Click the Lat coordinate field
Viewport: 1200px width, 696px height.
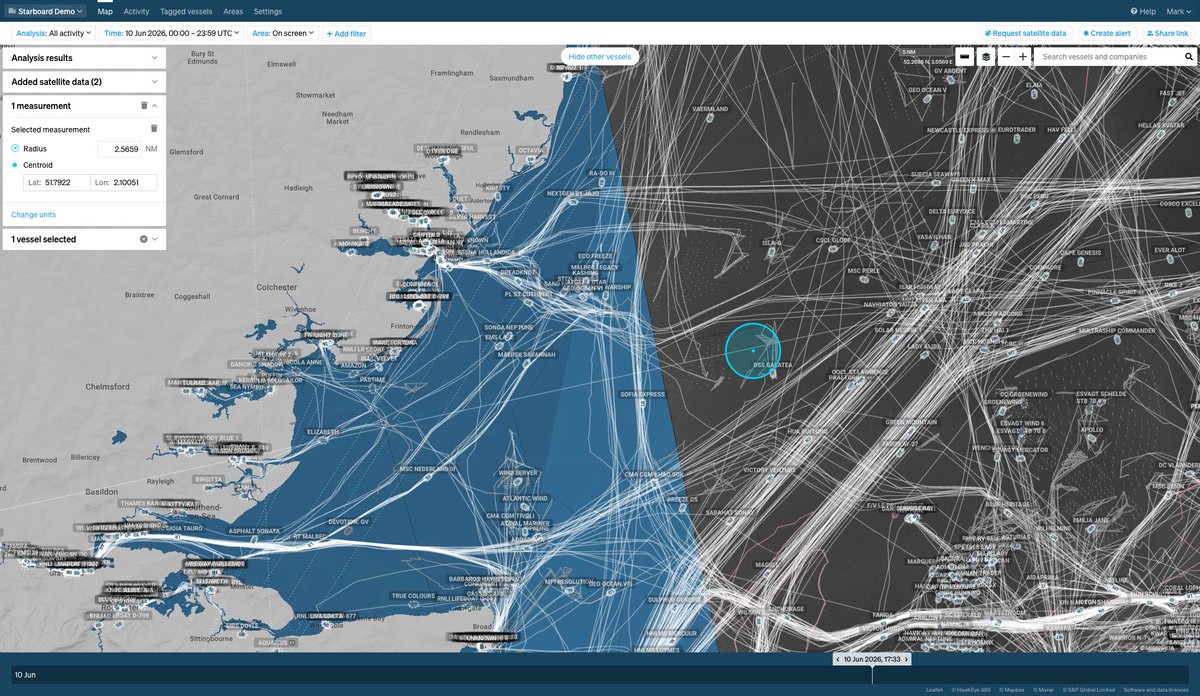point(56,183)
